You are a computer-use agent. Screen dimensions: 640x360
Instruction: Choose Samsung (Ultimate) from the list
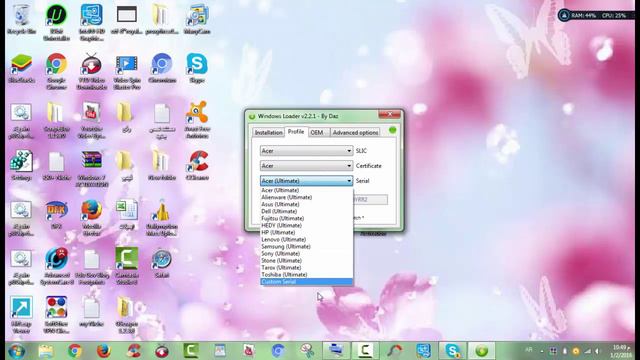306,247
